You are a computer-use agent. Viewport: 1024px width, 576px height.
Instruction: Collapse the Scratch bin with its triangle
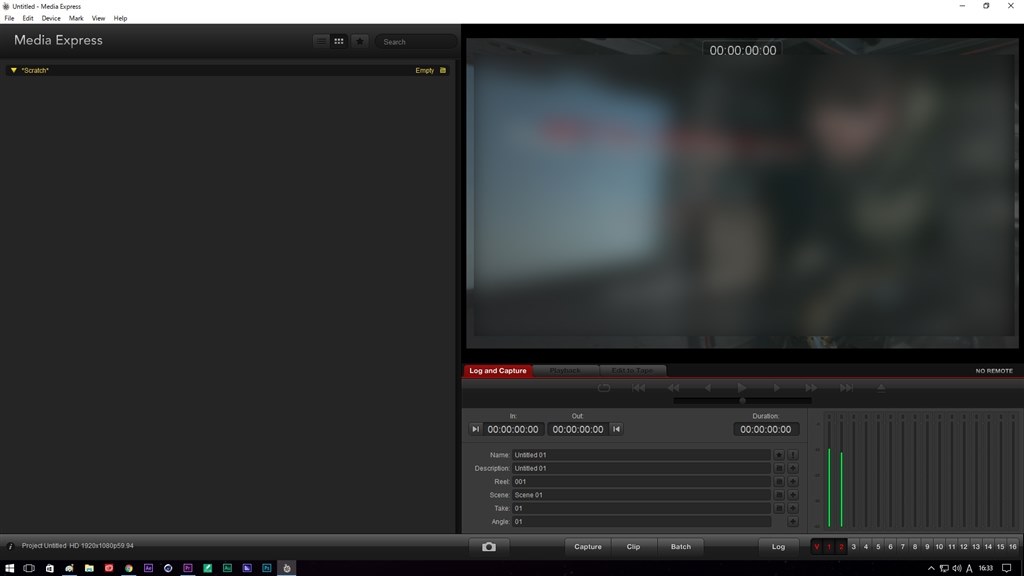(13, 71)
